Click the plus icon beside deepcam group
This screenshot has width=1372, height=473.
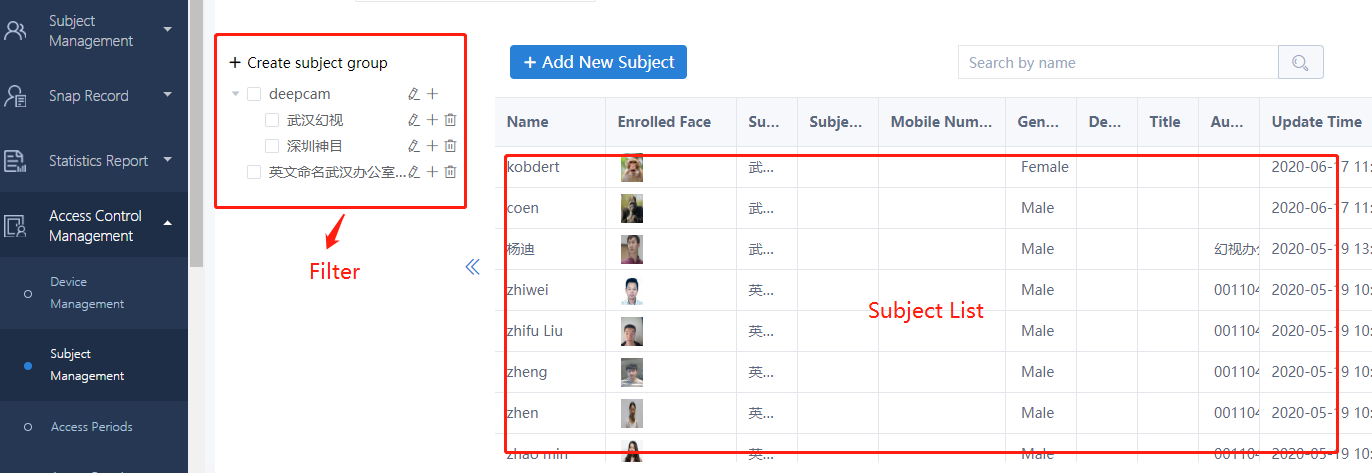tap(432, 94)
